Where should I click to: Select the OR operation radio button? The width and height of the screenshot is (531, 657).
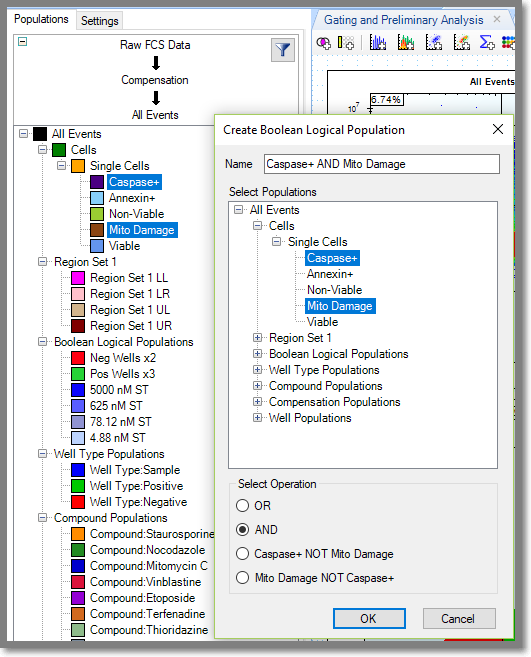(x=243, y=506)
